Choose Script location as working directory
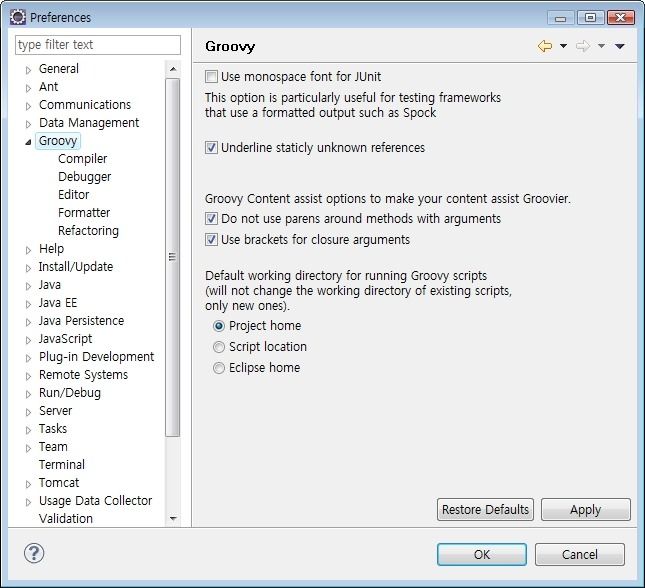The height and width of the screenshot is (588, 645). point(218,347)
